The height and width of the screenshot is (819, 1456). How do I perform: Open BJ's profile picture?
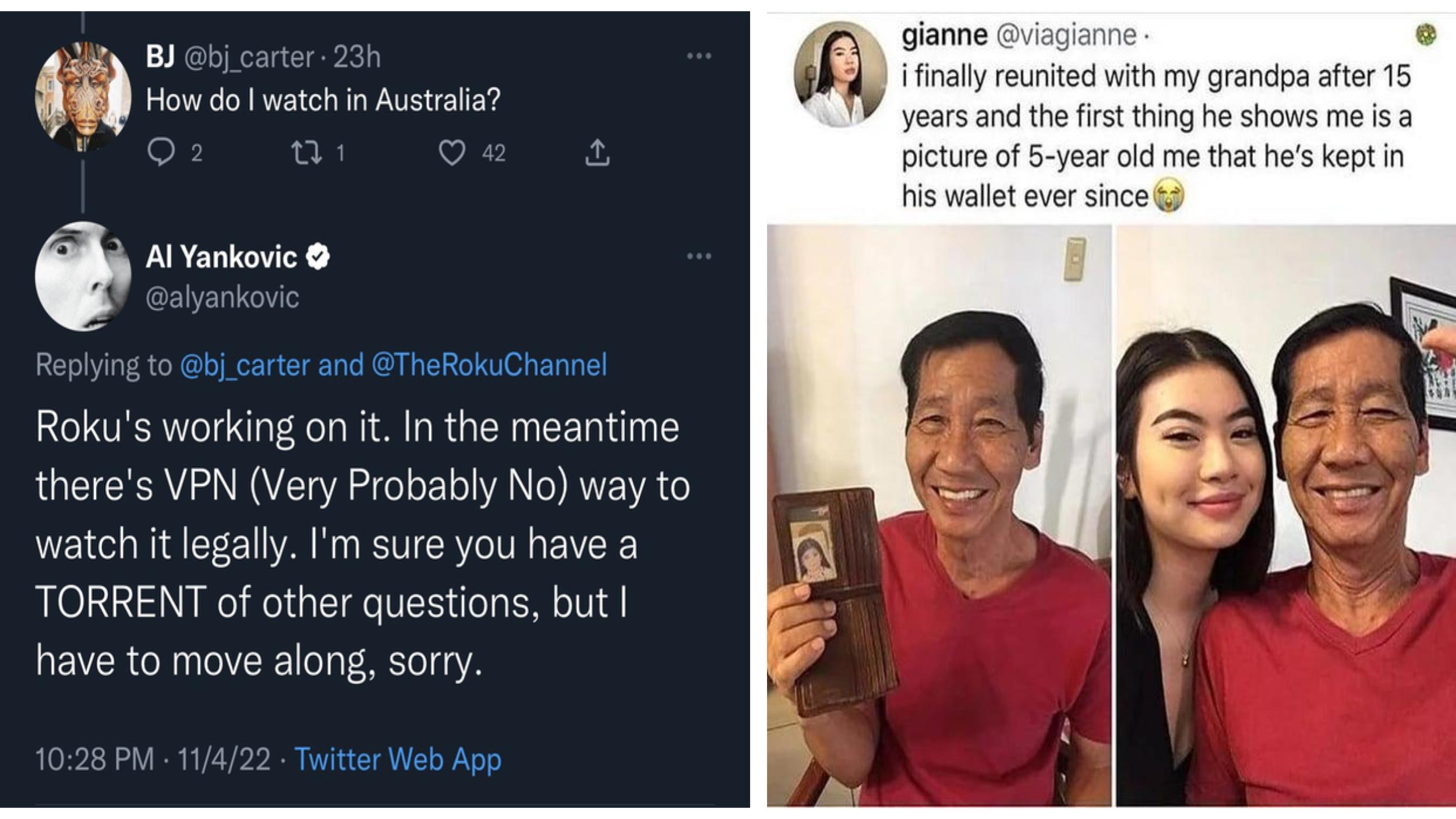83,97
